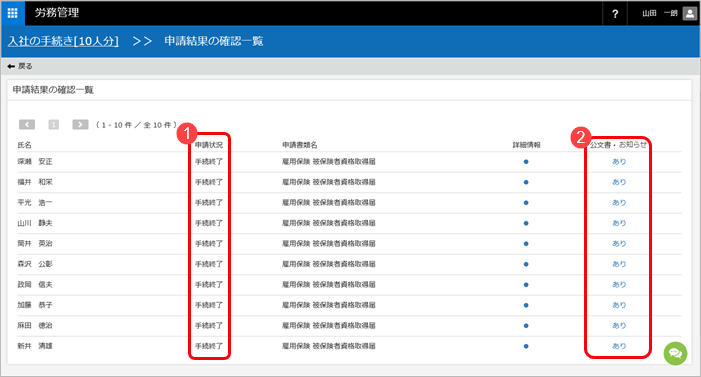Open help with the question mark icon
Viewport: 701px width, 377px height.
(x=615, y=14)
